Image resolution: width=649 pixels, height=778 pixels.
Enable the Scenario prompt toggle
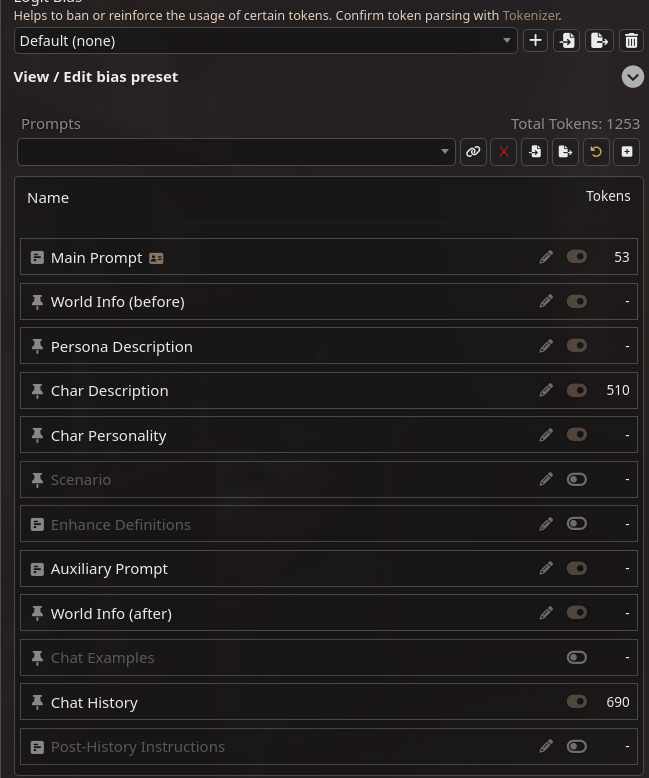[x=577, y=479]
